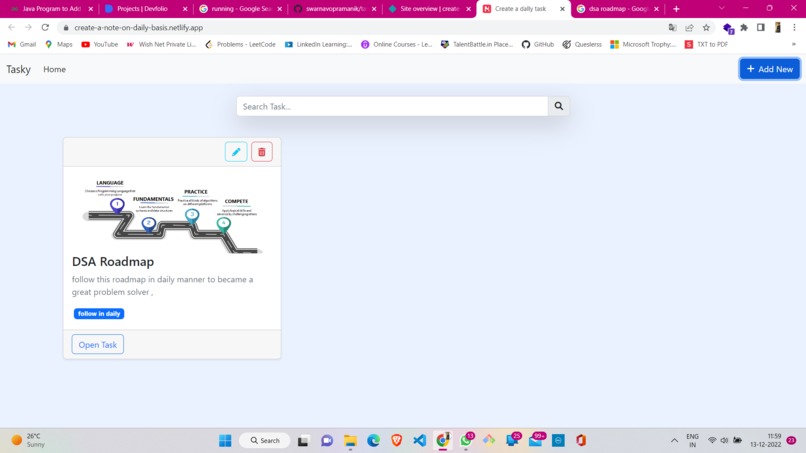Open YouTube bookmark

(x=100, y=44)
